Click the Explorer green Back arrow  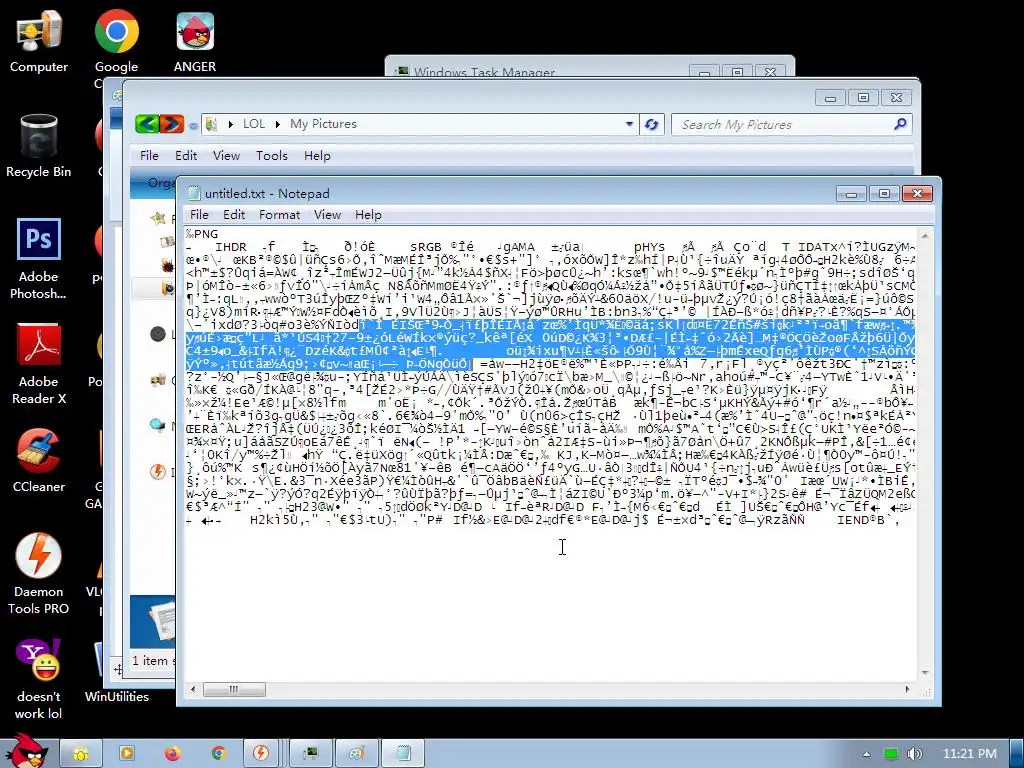pos(148,123)
